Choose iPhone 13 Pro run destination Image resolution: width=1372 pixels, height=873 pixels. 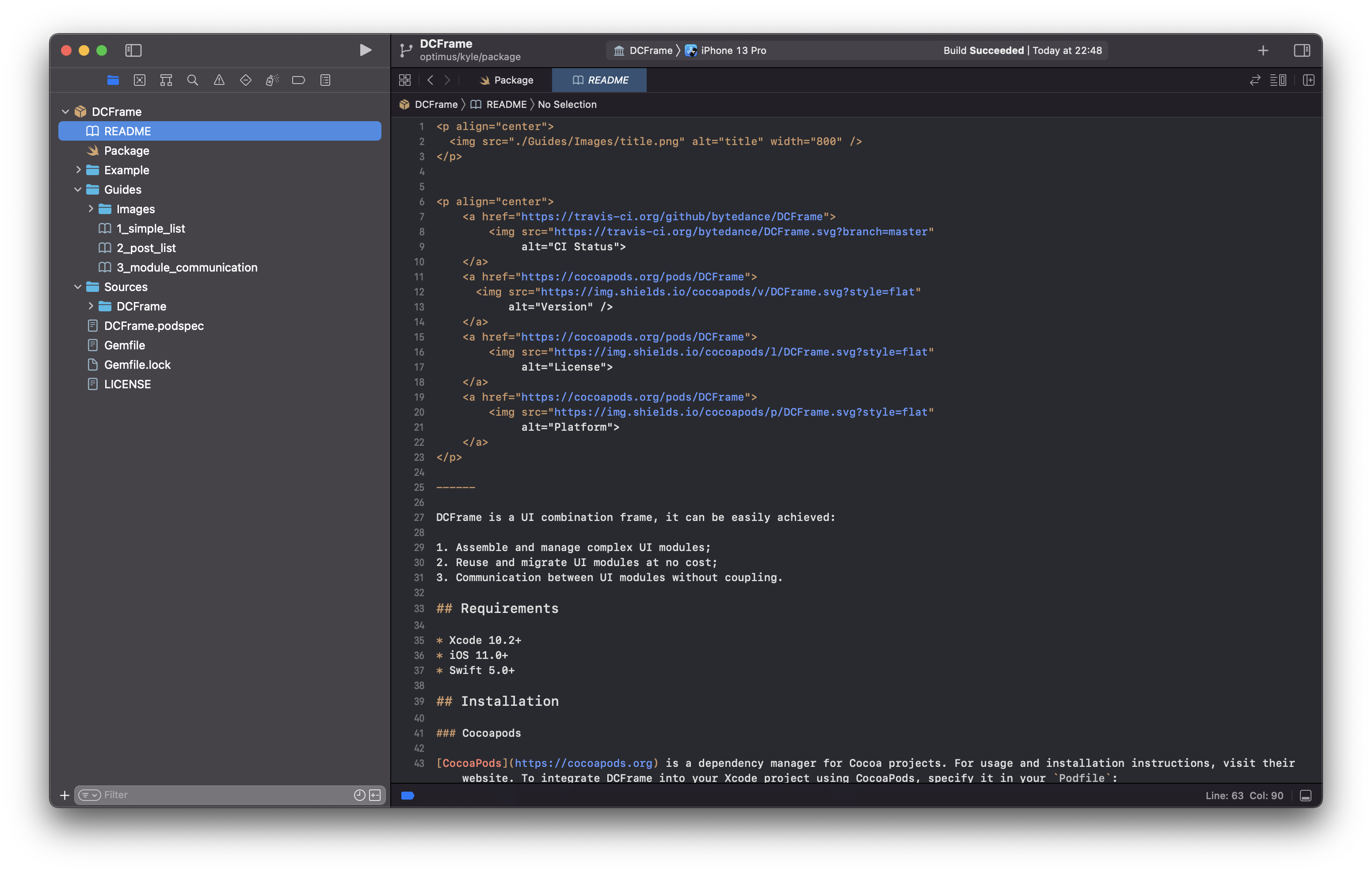[726, 50]
